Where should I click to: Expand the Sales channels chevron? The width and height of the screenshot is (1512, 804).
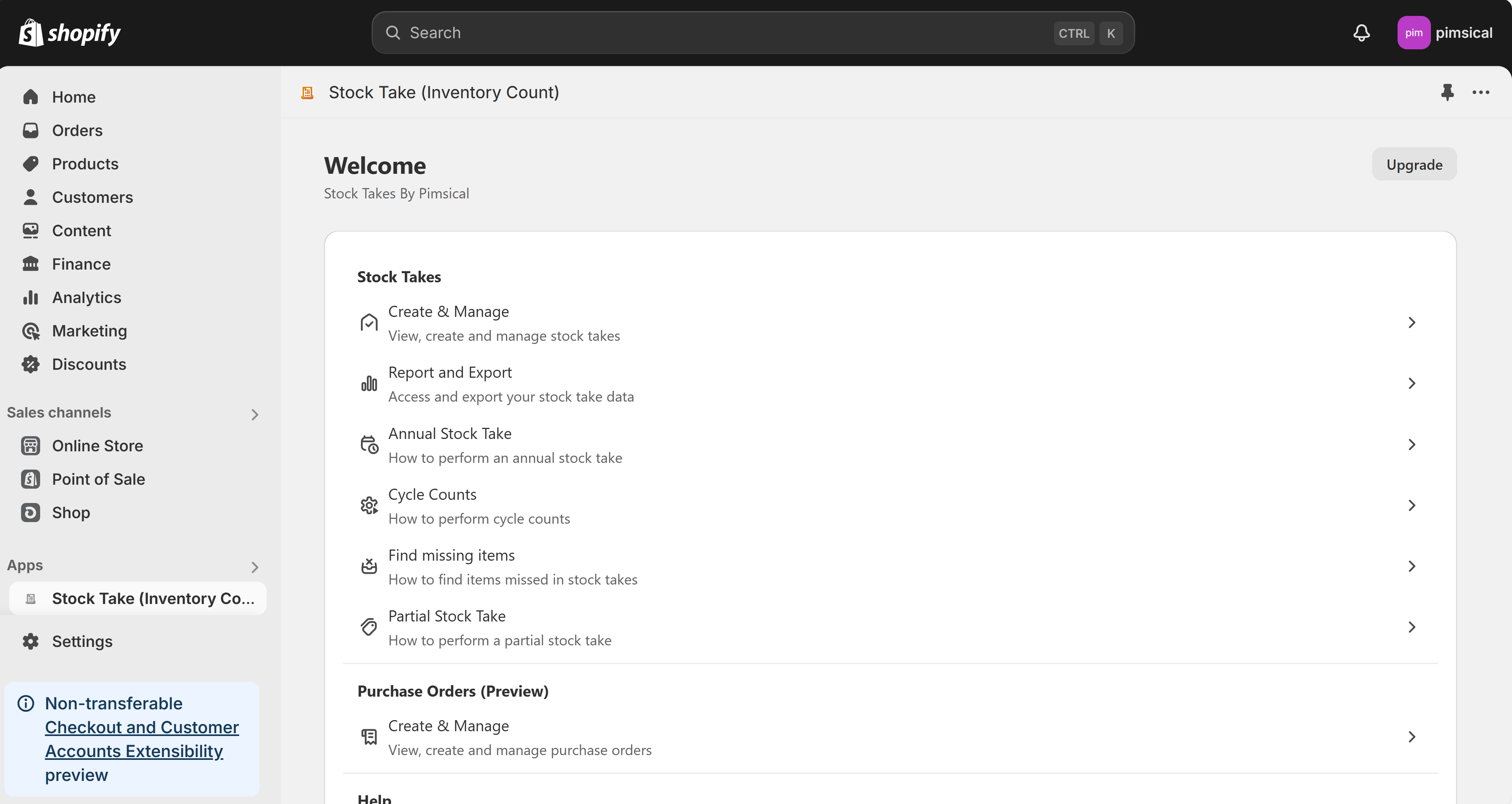point(255,414)
